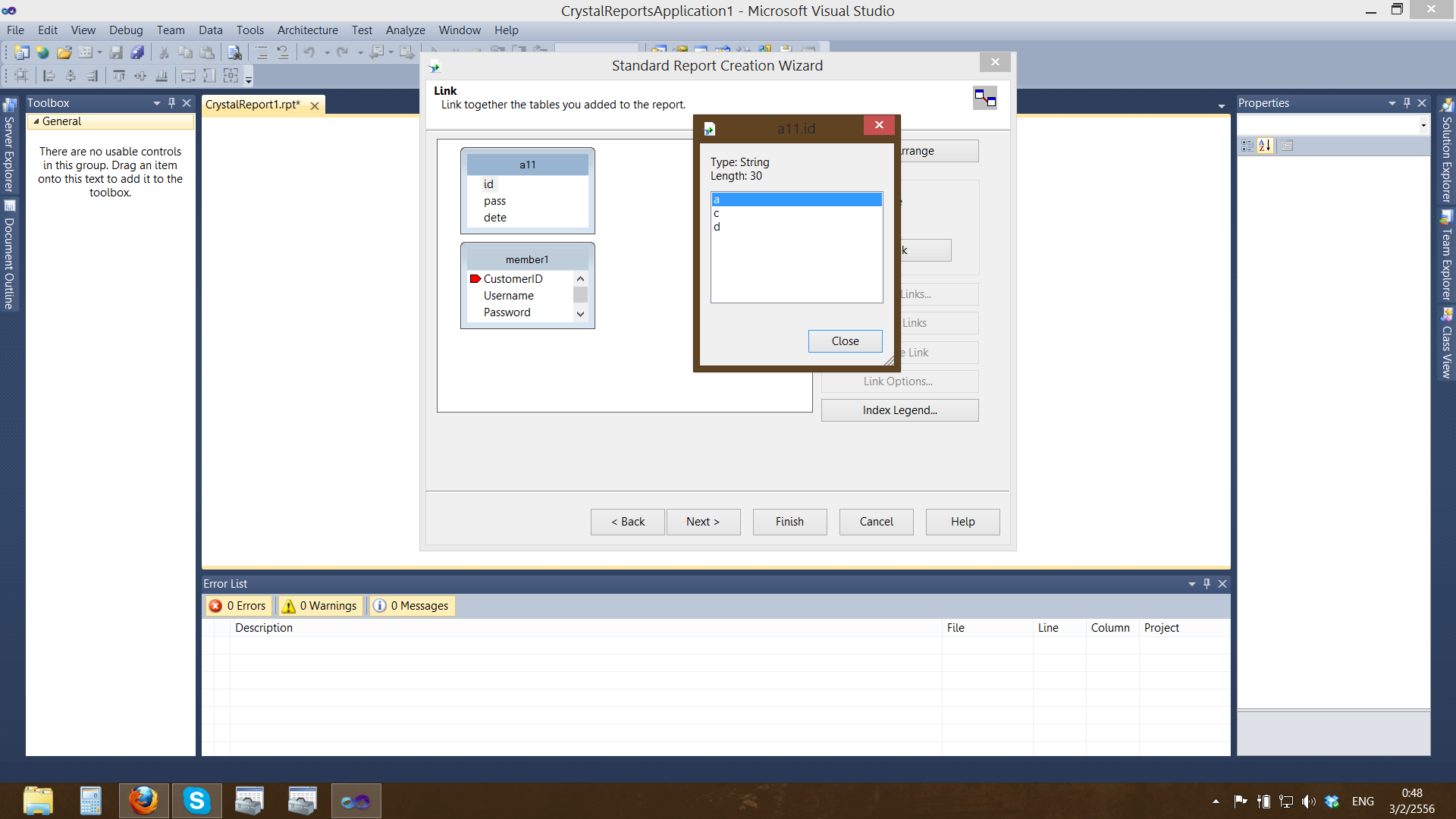Click the ENG language indicator
The width and height of the screenshot is (1456, 819).
click(1363, 801)
